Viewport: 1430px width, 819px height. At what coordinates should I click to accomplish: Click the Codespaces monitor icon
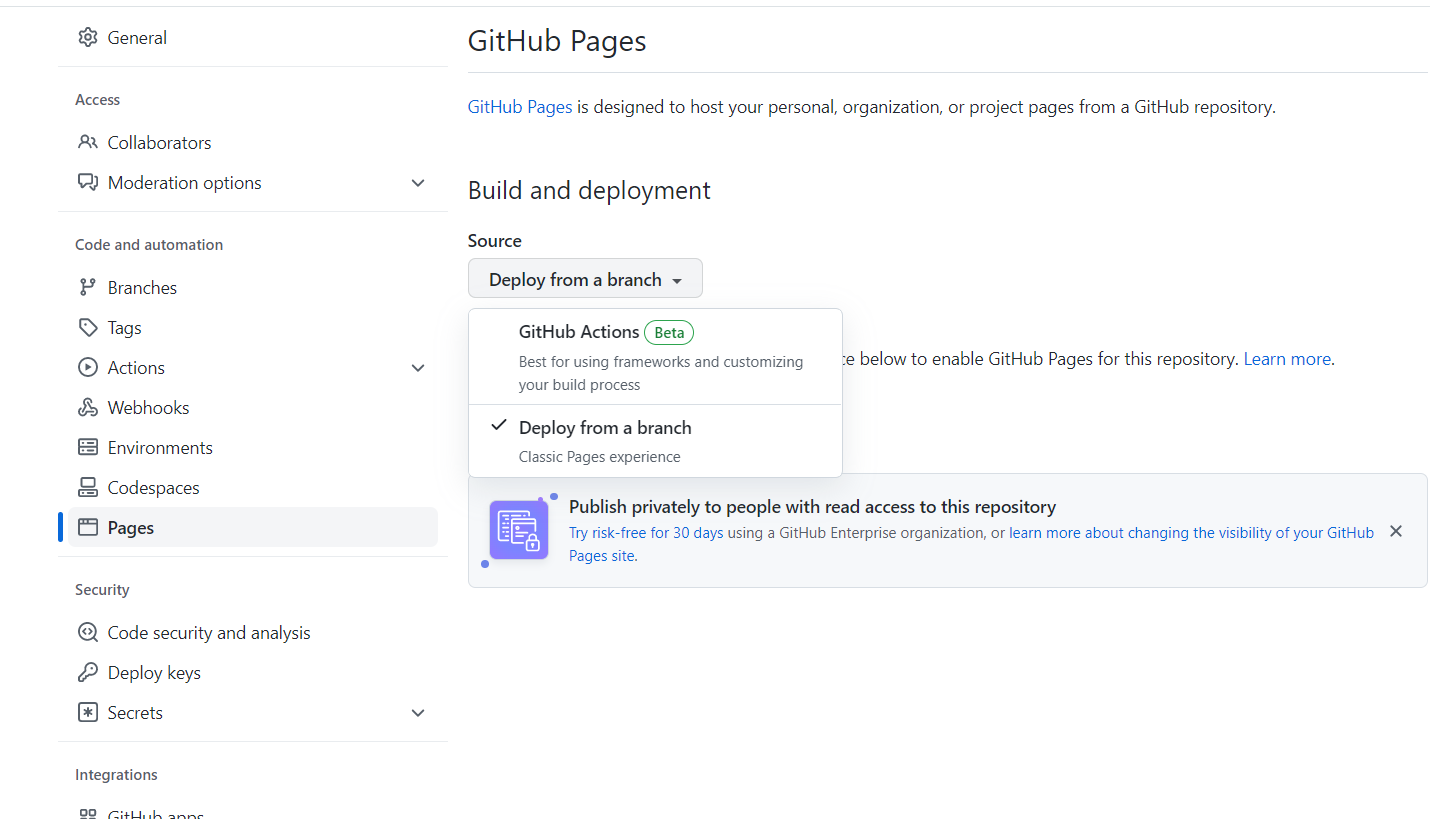click(x=88, y=488)
